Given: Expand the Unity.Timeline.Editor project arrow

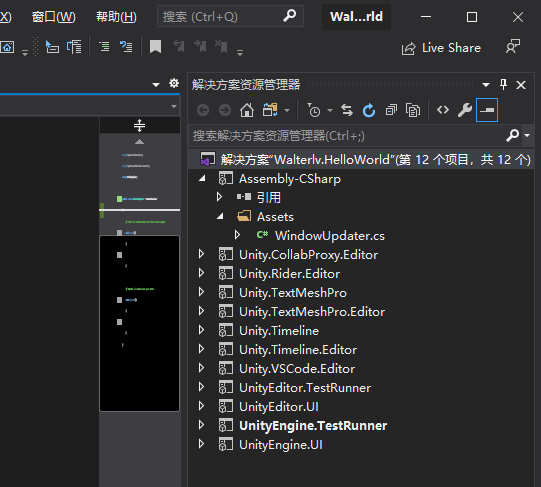Looking at the screenshot, I should pyautogui.click(x=201, y=349).
